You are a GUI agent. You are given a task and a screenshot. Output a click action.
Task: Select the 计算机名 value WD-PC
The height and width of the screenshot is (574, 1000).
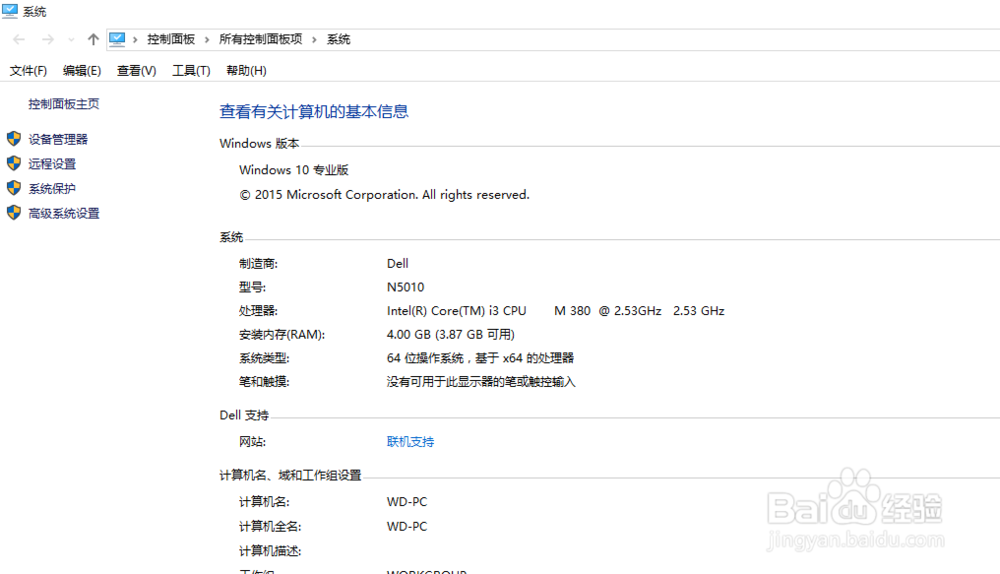407,502
